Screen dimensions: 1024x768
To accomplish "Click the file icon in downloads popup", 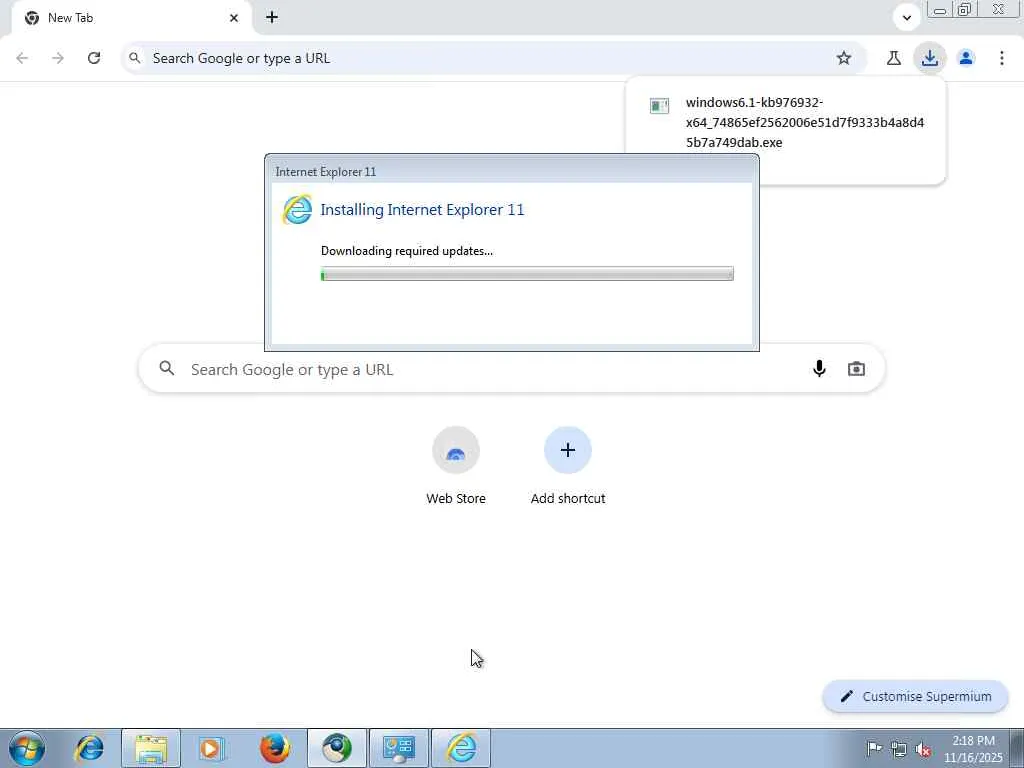I will click(x=659, y=106).
